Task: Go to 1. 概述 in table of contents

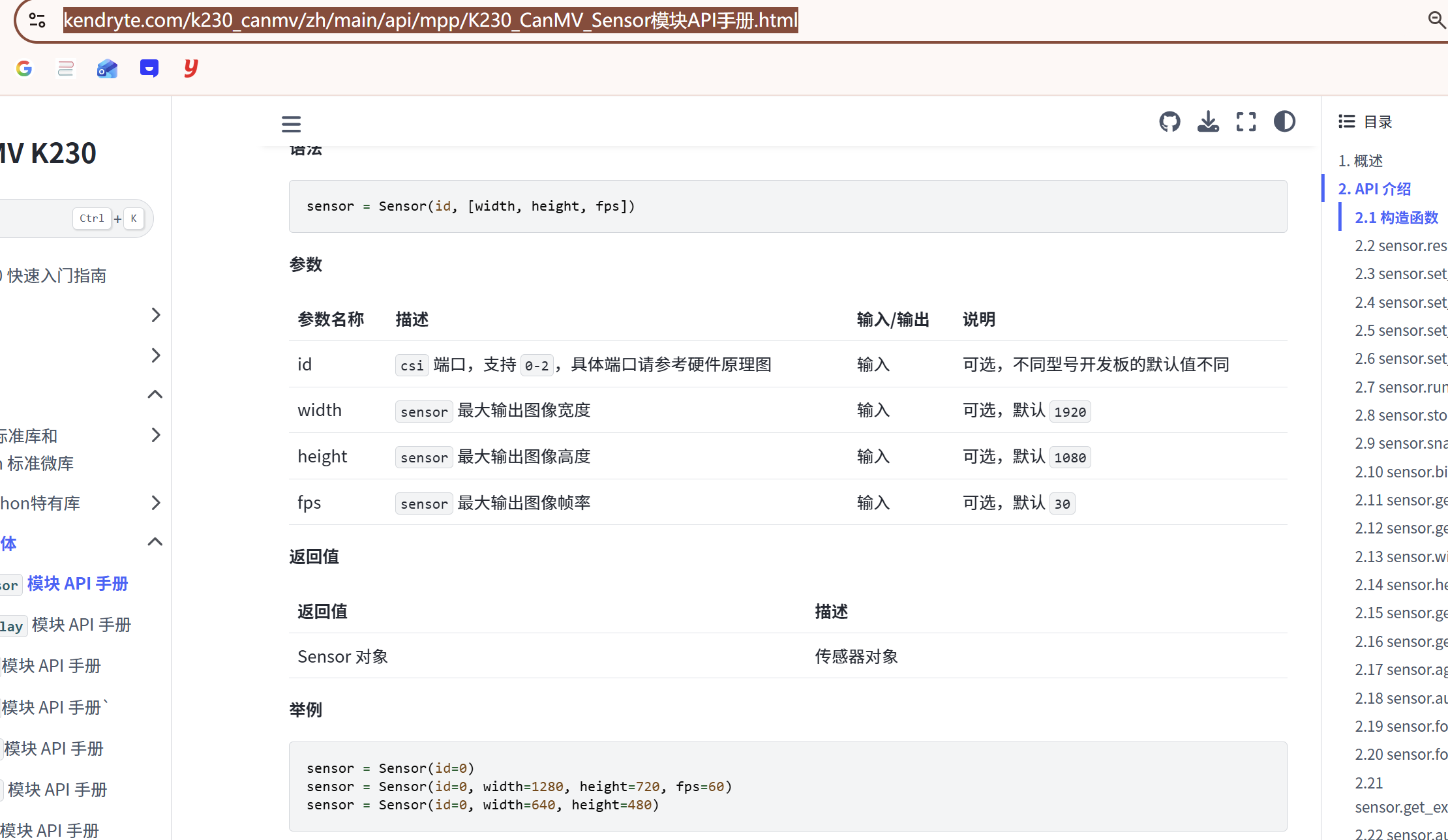Action: 1360,160
